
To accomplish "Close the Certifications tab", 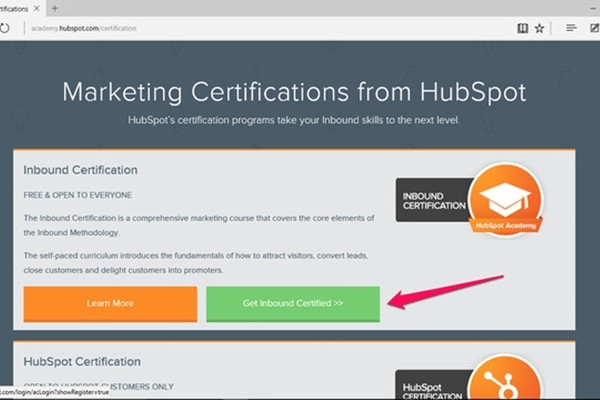I will pos(37,8).
